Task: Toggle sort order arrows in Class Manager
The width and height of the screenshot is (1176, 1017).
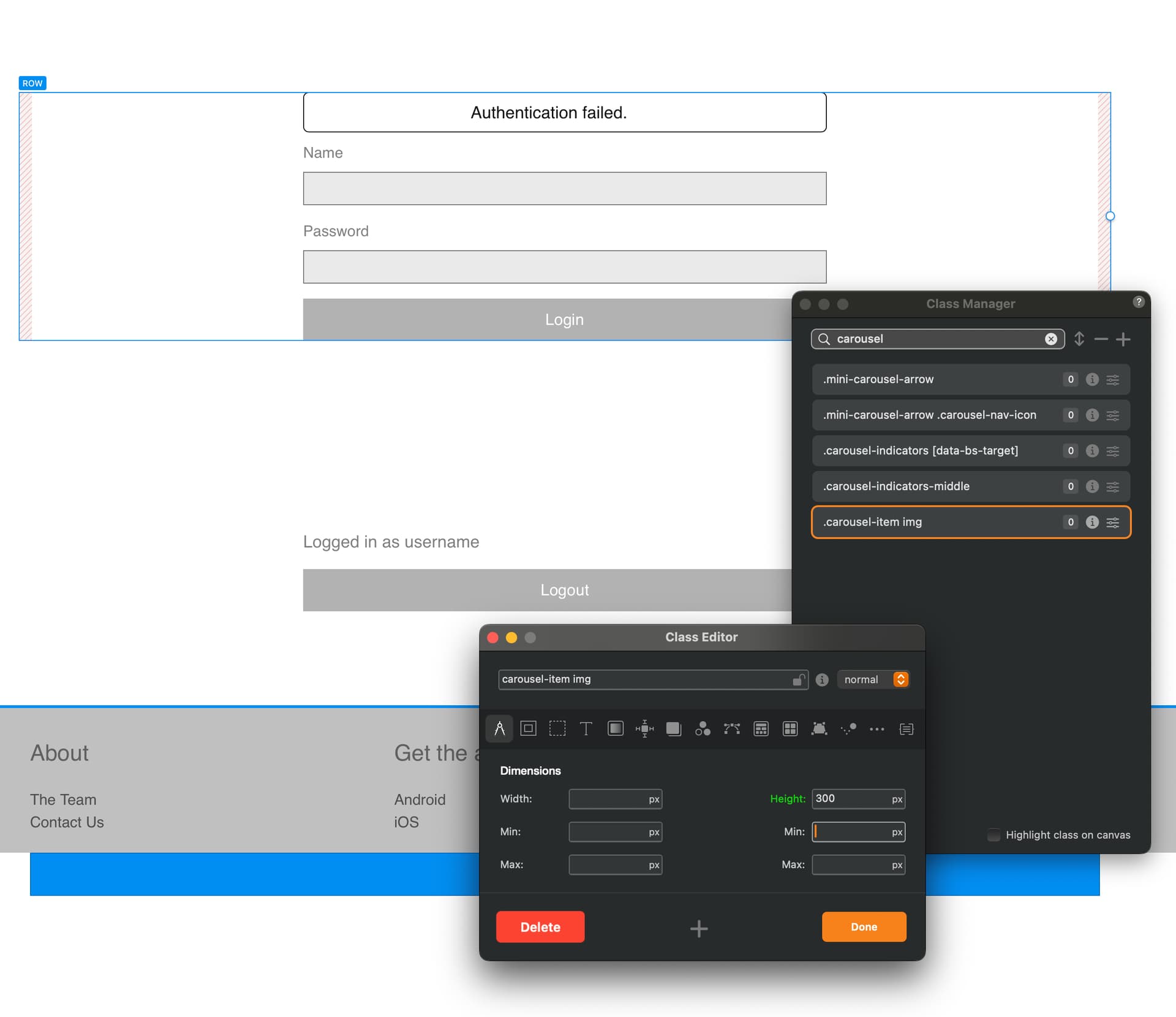Action: pyautogui.click(x=1079, y=339)
